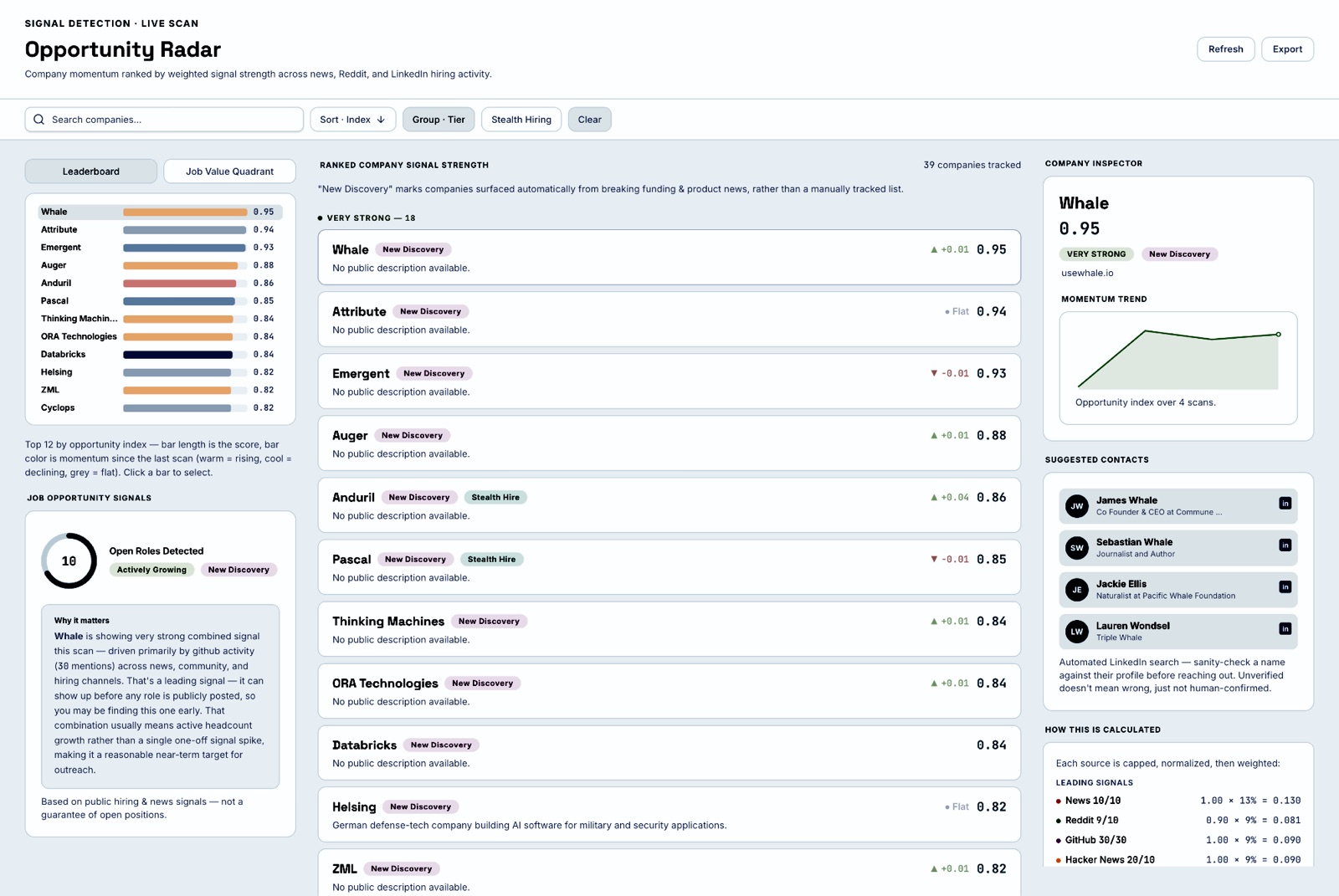Switch to the Leaderboard tab

91,172
